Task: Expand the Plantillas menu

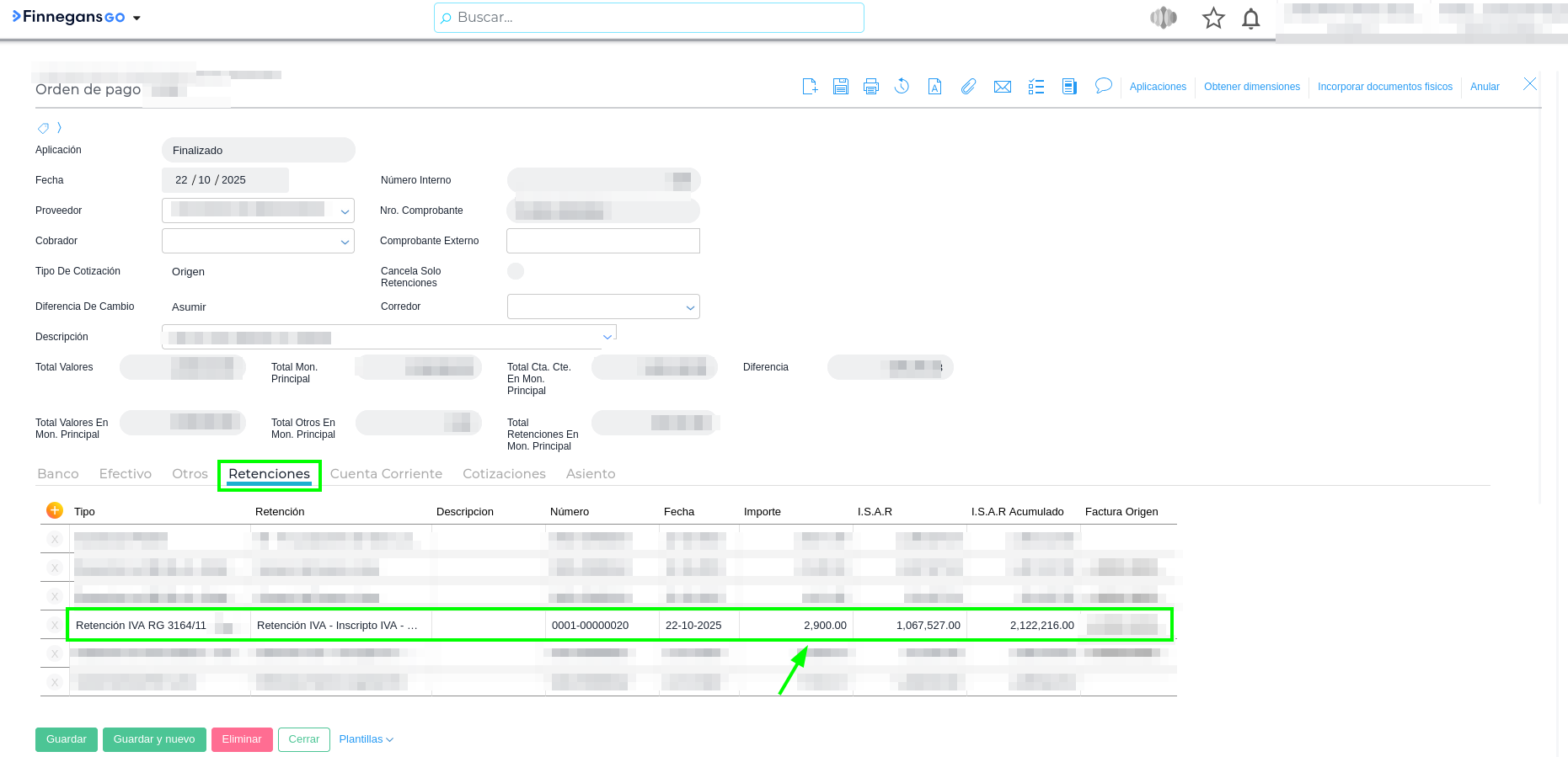Action: point(366,739)
